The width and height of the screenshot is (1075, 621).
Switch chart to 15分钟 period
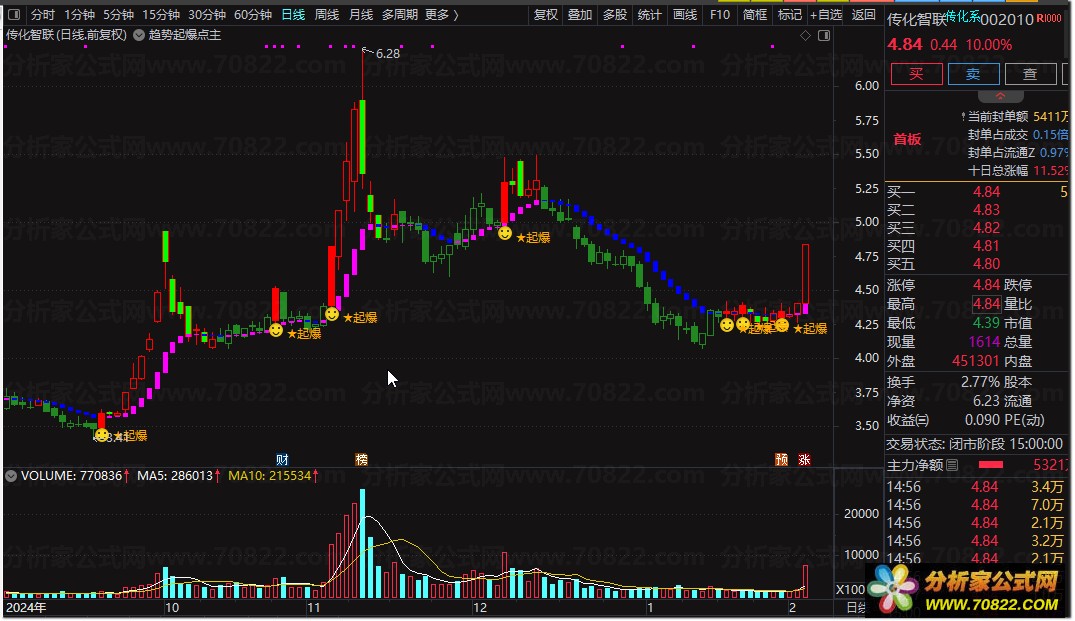161,14
